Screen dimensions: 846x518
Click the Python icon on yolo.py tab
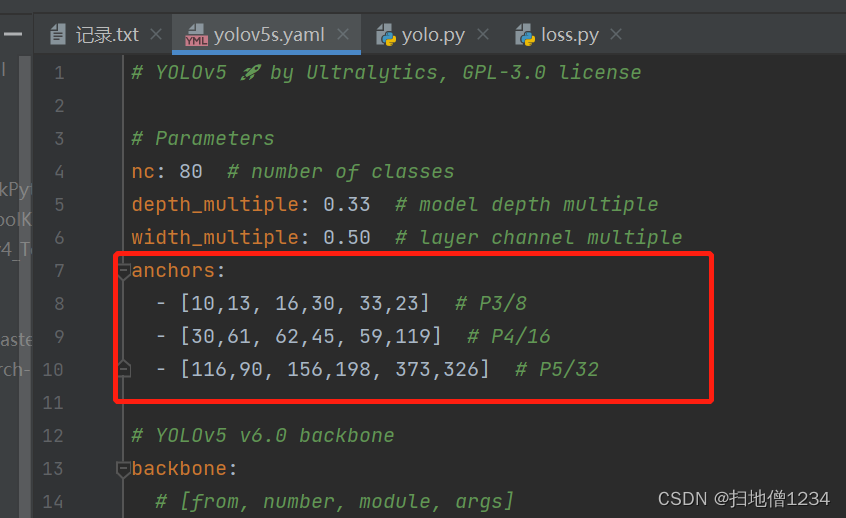[386, 35]
